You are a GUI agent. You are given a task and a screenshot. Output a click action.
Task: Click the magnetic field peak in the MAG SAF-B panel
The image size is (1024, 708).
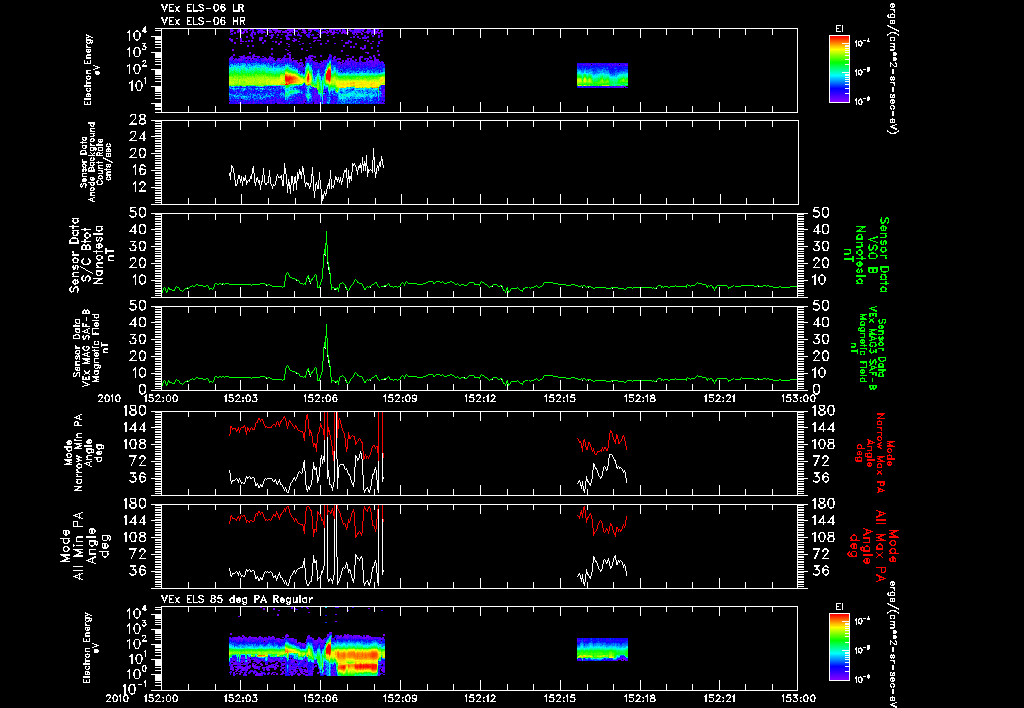tap(327, 327)
